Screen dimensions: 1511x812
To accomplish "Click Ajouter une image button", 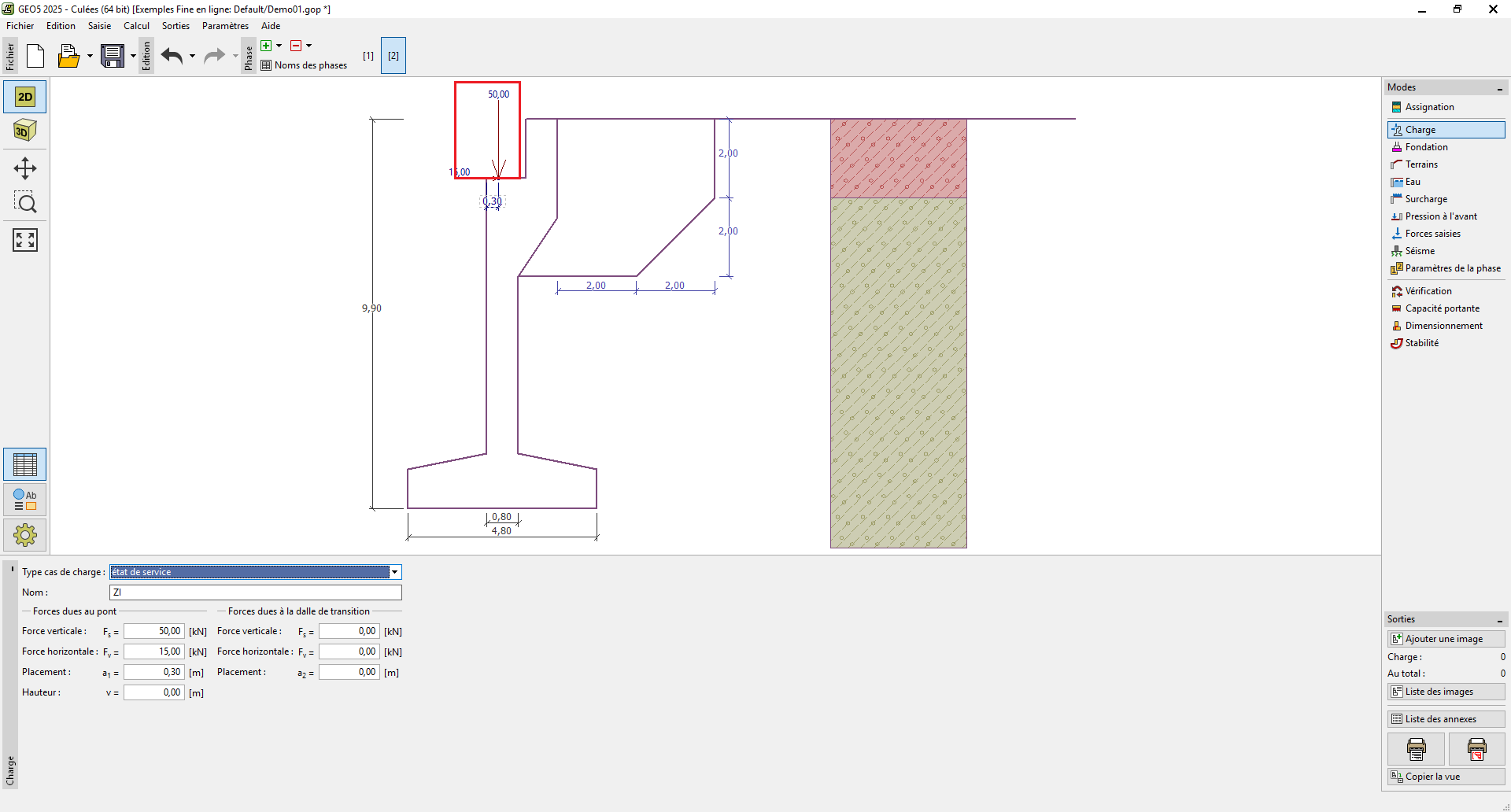I will coord(1446,639).
